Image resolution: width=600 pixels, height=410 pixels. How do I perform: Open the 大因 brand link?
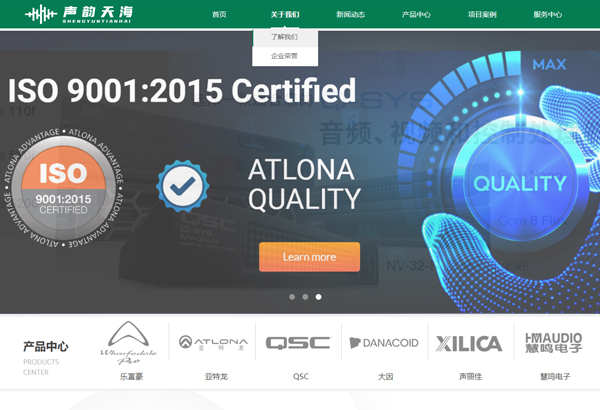(x=385, y=377)
